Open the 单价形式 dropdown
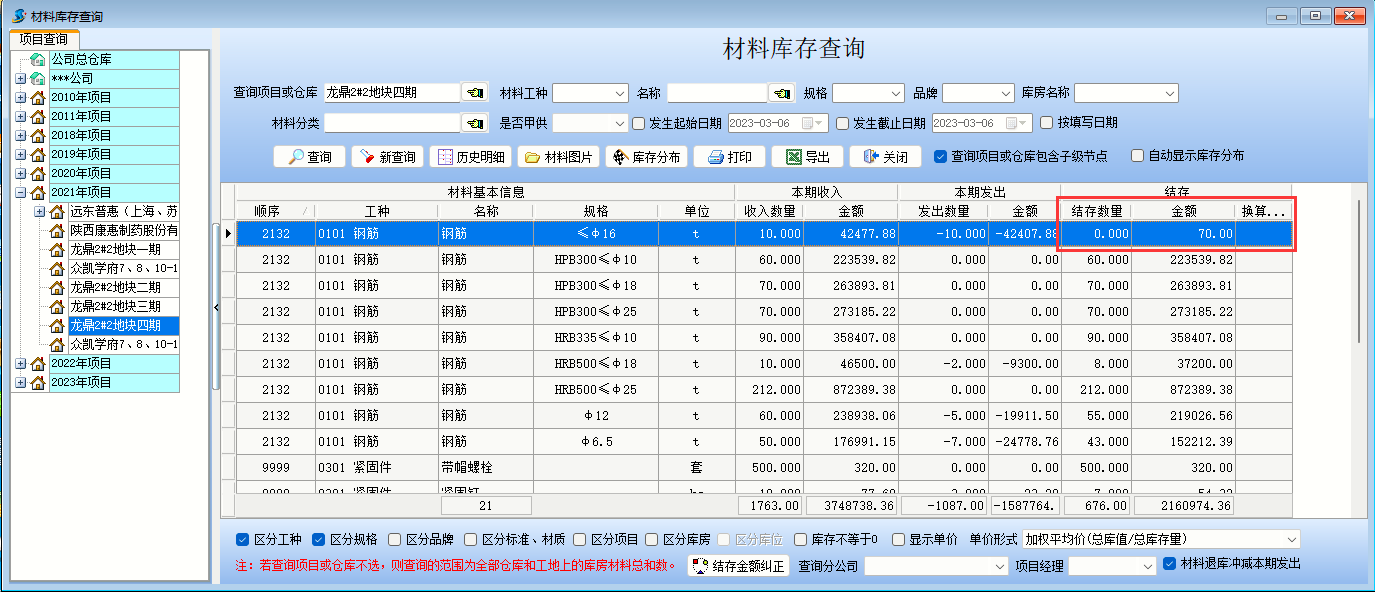Screen dimensions: 1375x592 [x=1291, y=539]
